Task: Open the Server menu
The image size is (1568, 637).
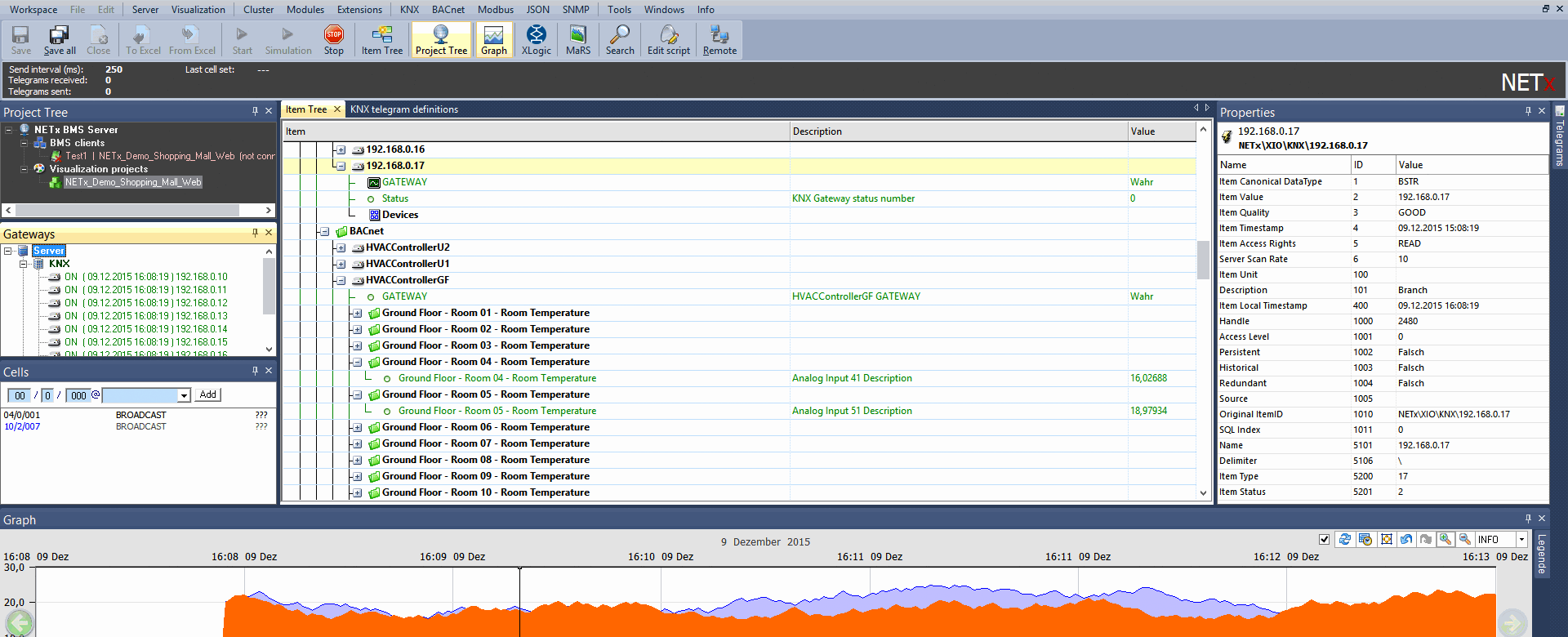Action: pyautogui.click(x=145, y=10)
